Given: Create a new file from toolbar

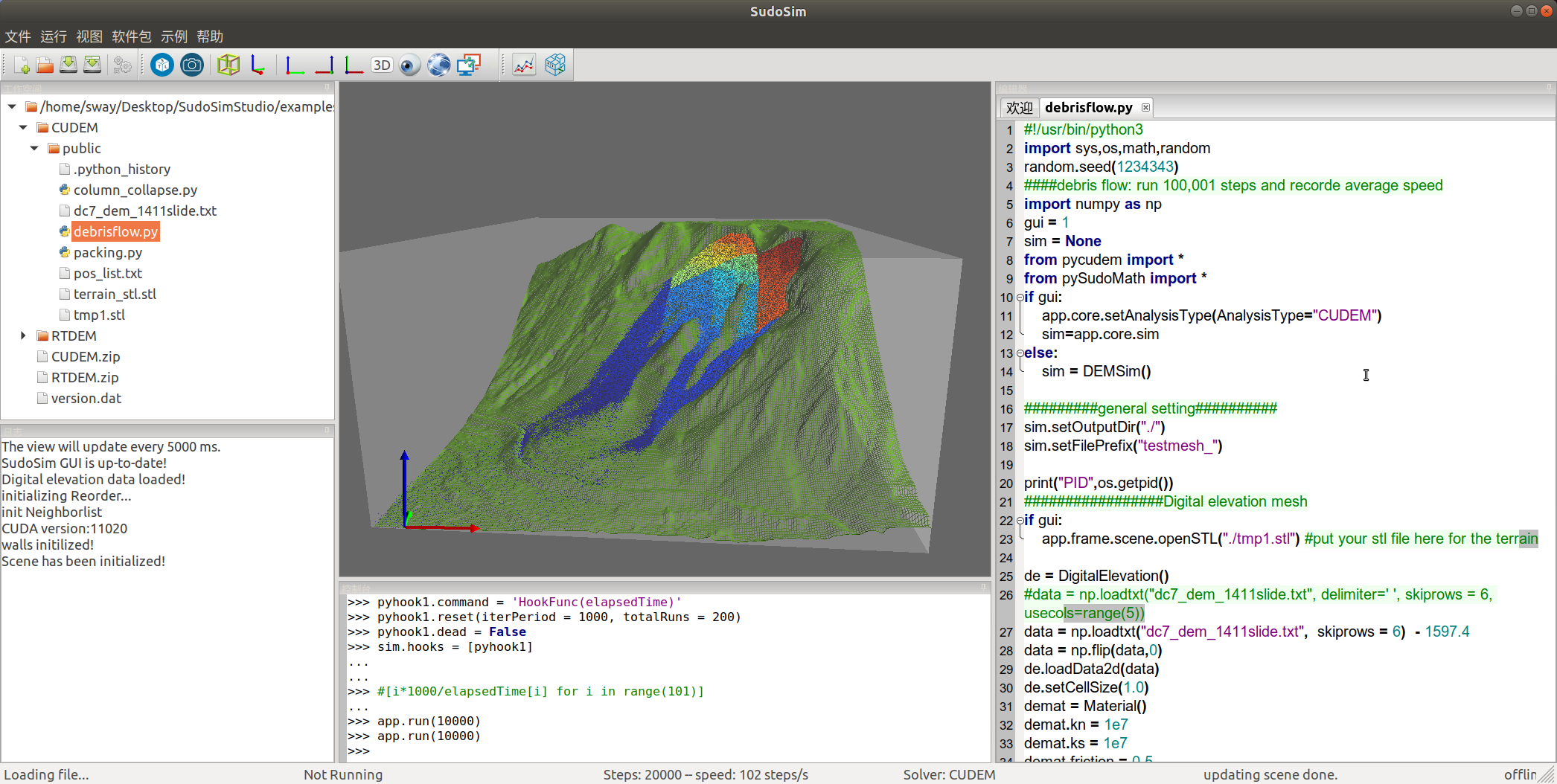Looking at the screenshot, I should point(22,65).
